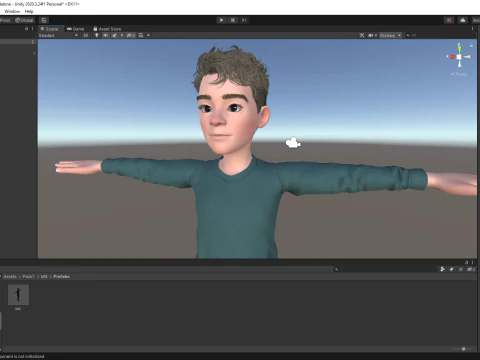The width and height of the screenshot is (480, 360).
Task: Click the Pack1 breadcrumb folder
Action: pos(28,276)
